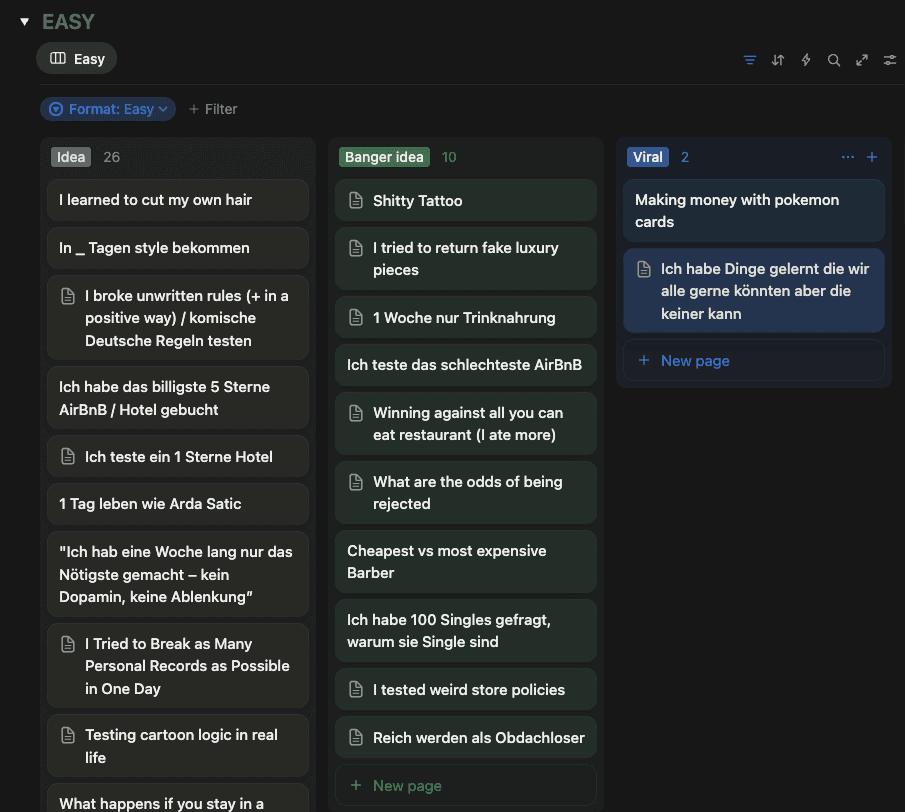Click New page in Banger idea column

(466, 785)
